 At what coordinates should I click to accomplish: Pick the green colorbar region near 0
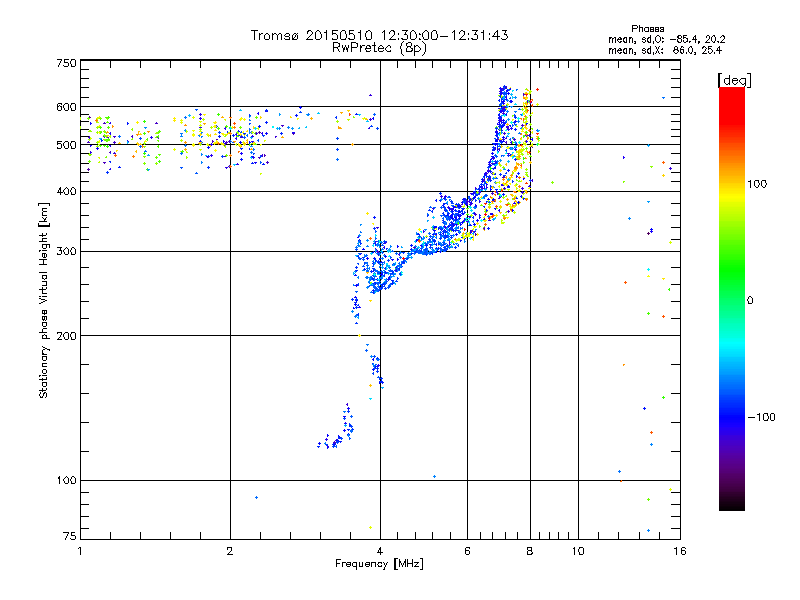click(x=731, y=299)
